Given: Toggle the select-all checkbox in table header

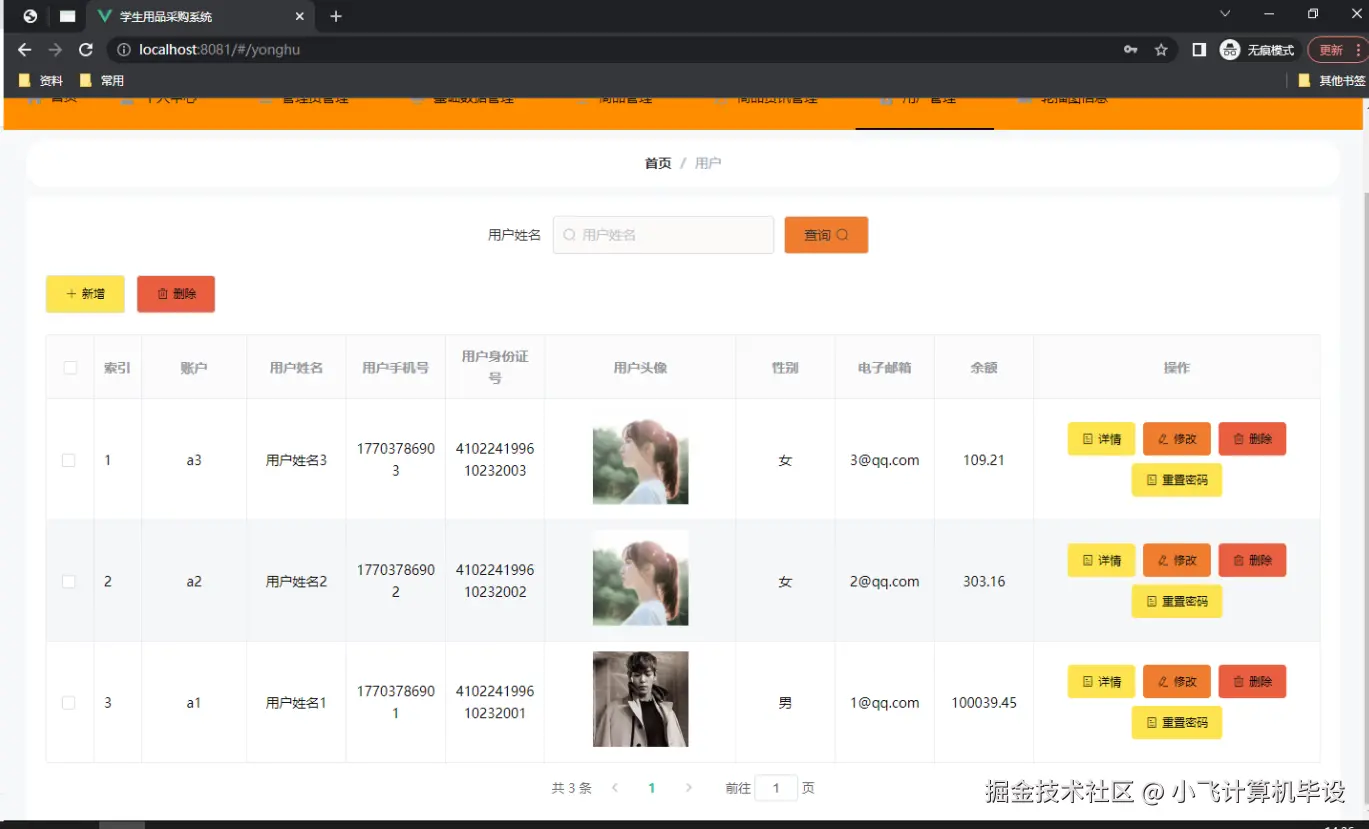Looking at the screenshot, I should pyautogui.click(x=70, y=367).
